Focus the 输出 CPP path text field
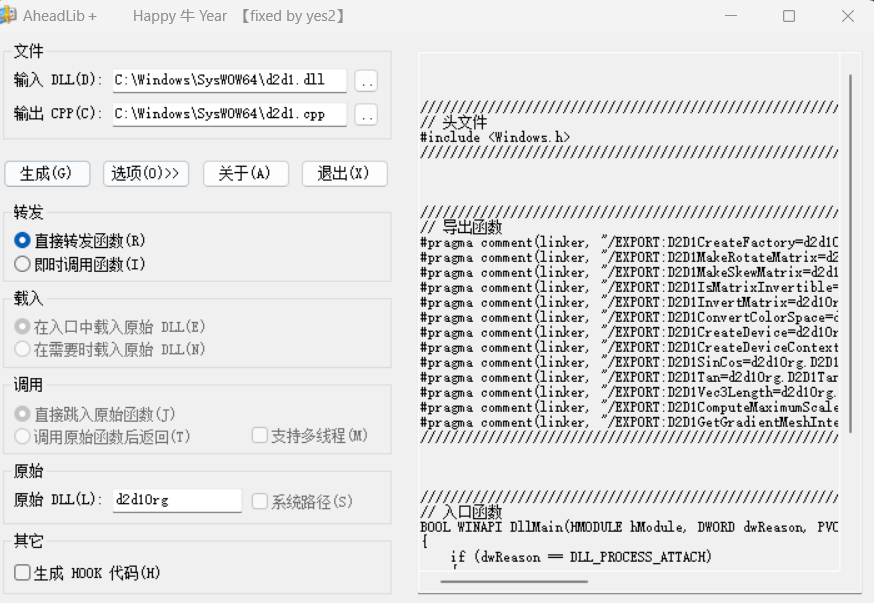 (228, 115)
